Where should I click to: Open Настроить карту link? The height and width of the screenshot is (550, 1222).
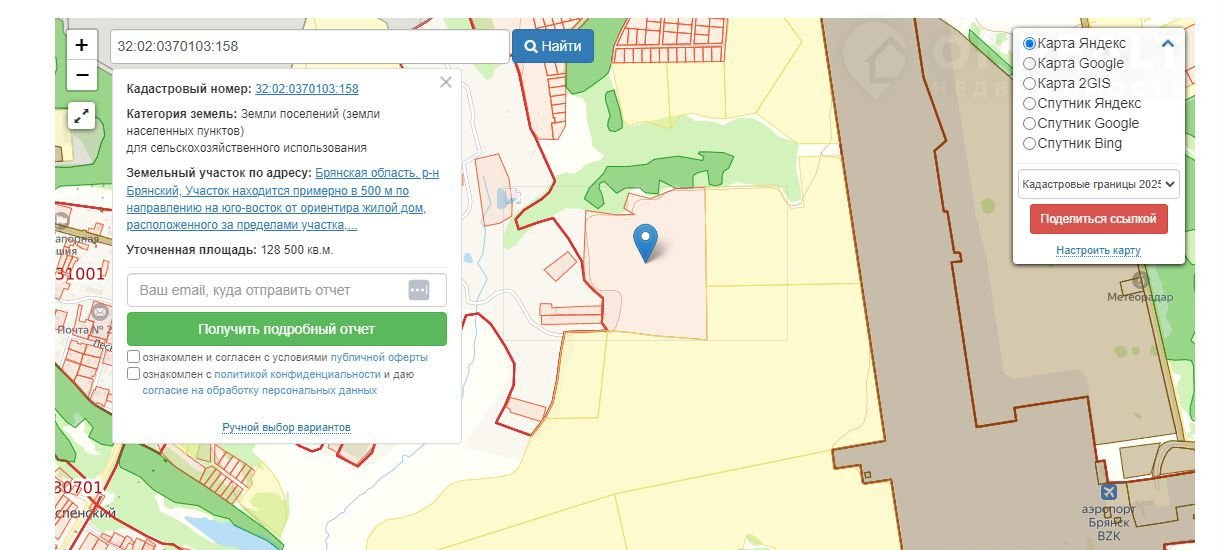(x=1098, y=250)
